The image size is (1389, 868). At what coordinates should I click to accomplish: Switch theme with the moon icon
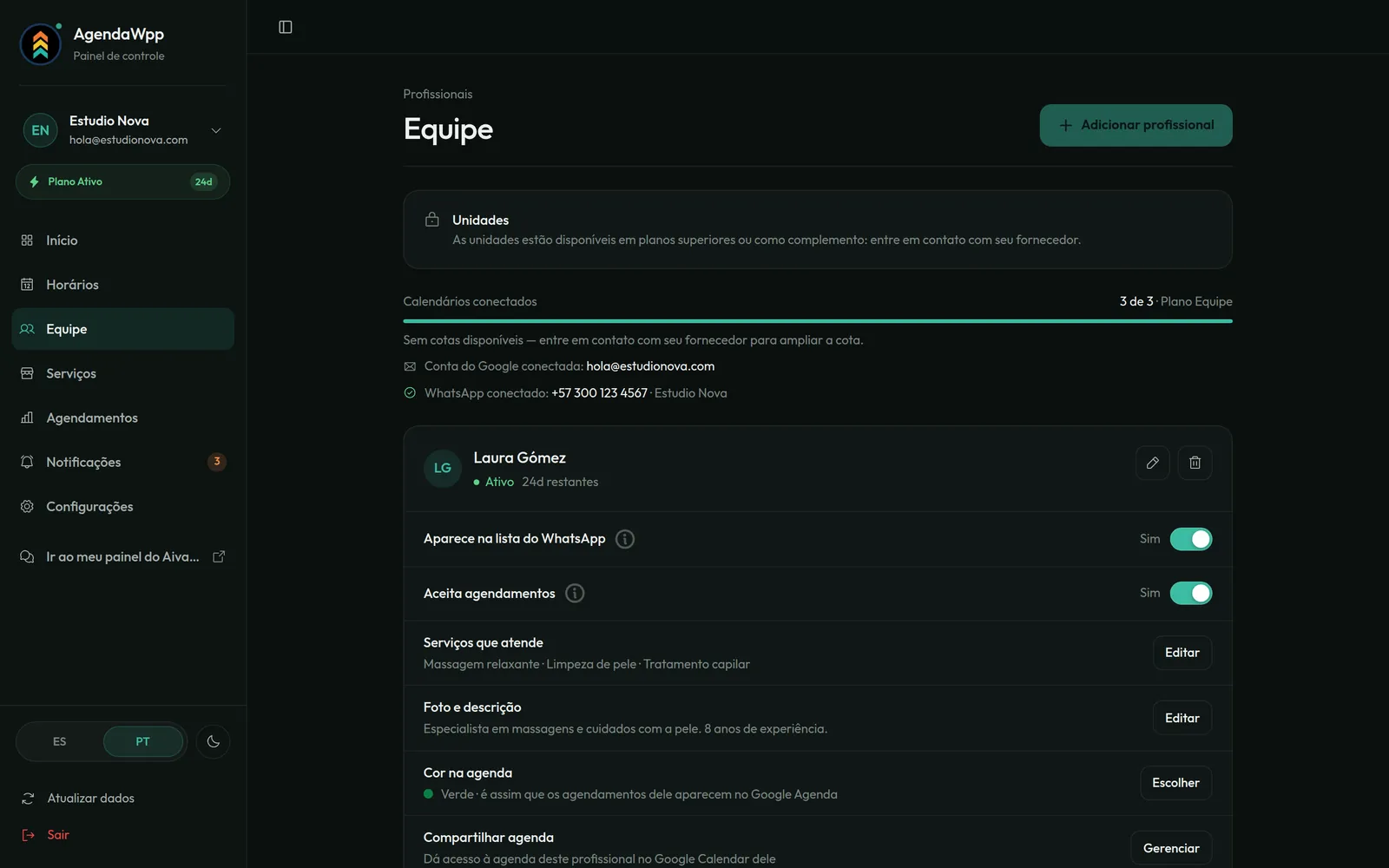(214, 741)
